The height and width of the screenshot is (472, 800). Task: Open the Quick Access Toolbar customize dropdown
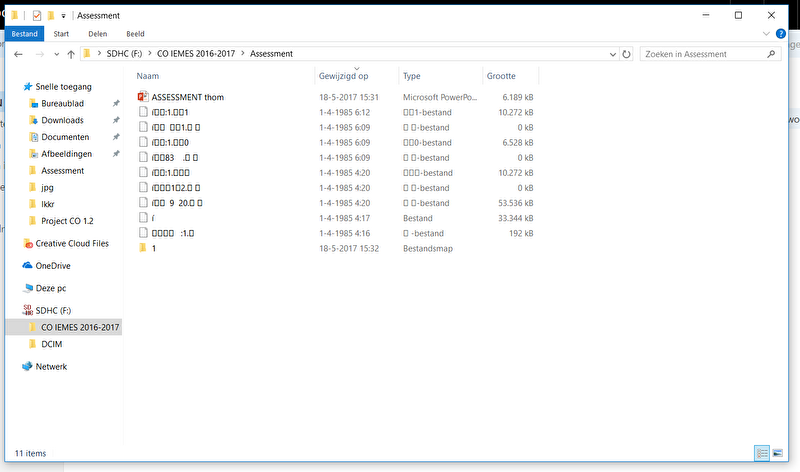(x=64, y=16)
